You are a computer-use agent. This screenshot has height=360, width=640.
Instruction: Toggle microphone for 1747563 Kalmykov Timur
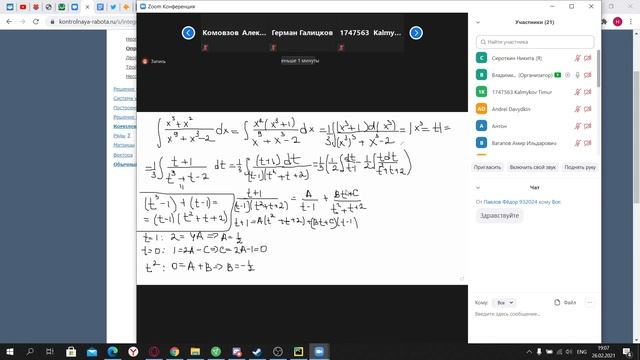click(x=578, y=92)
